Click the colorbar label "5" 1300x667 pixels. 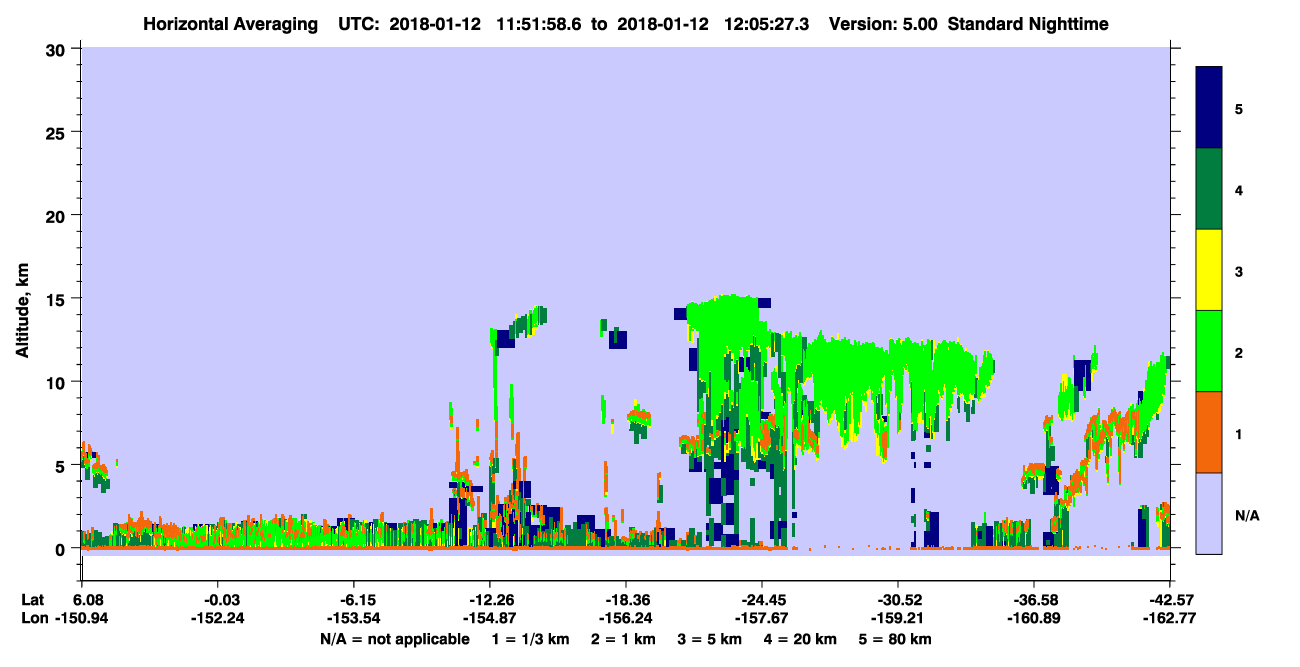pyautogui.click(x=1239, y=108)
